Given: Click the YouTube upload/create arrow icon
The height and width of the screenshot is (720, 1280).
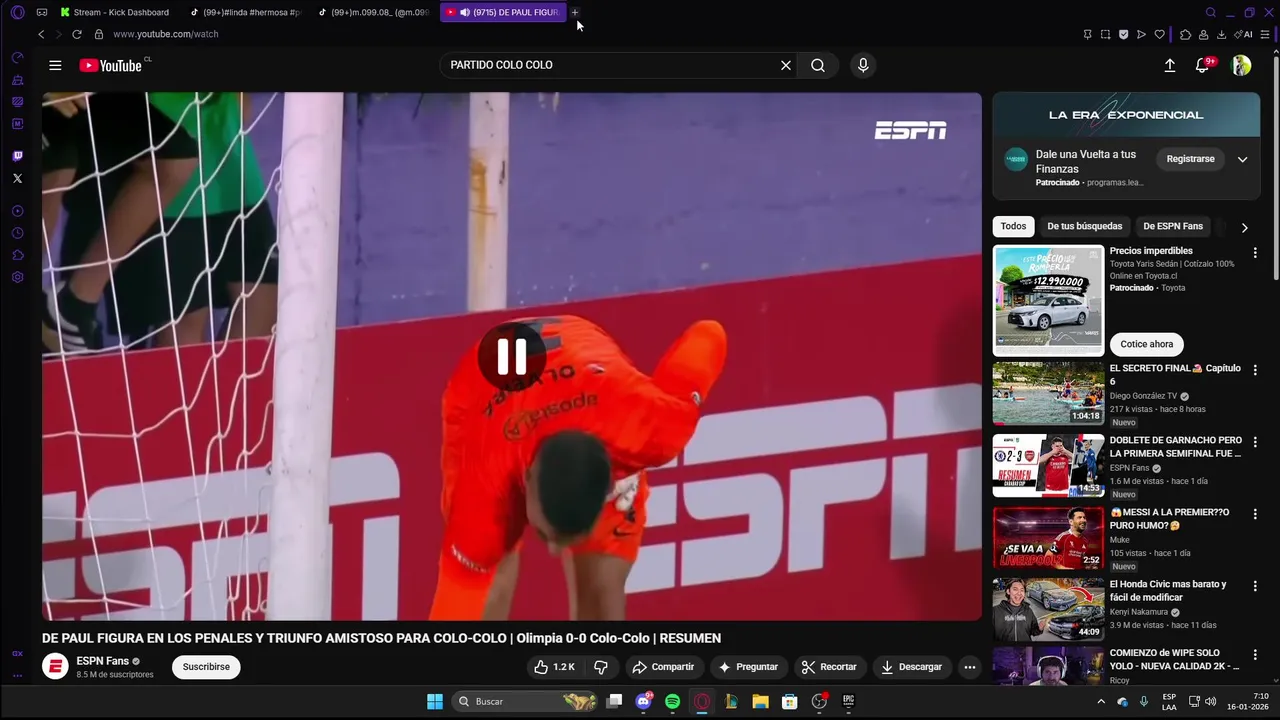Looking at the screenshot, I should pos(1170,65).
